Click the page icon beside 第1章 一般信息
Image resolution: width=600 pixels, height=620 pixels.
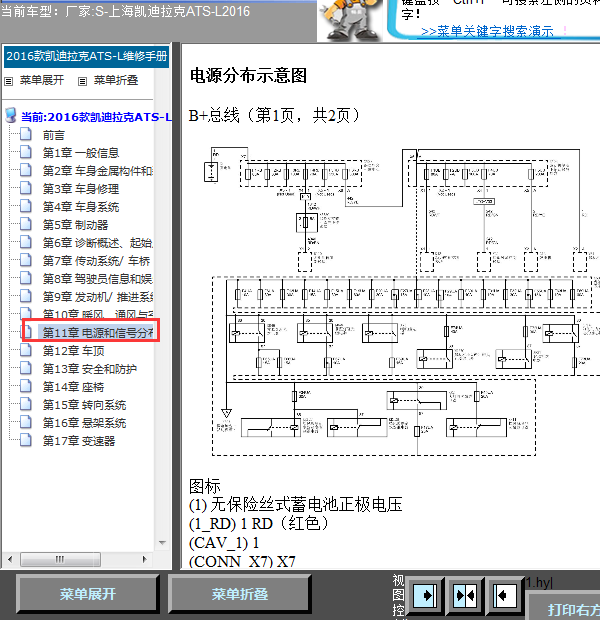pos(26,153)
